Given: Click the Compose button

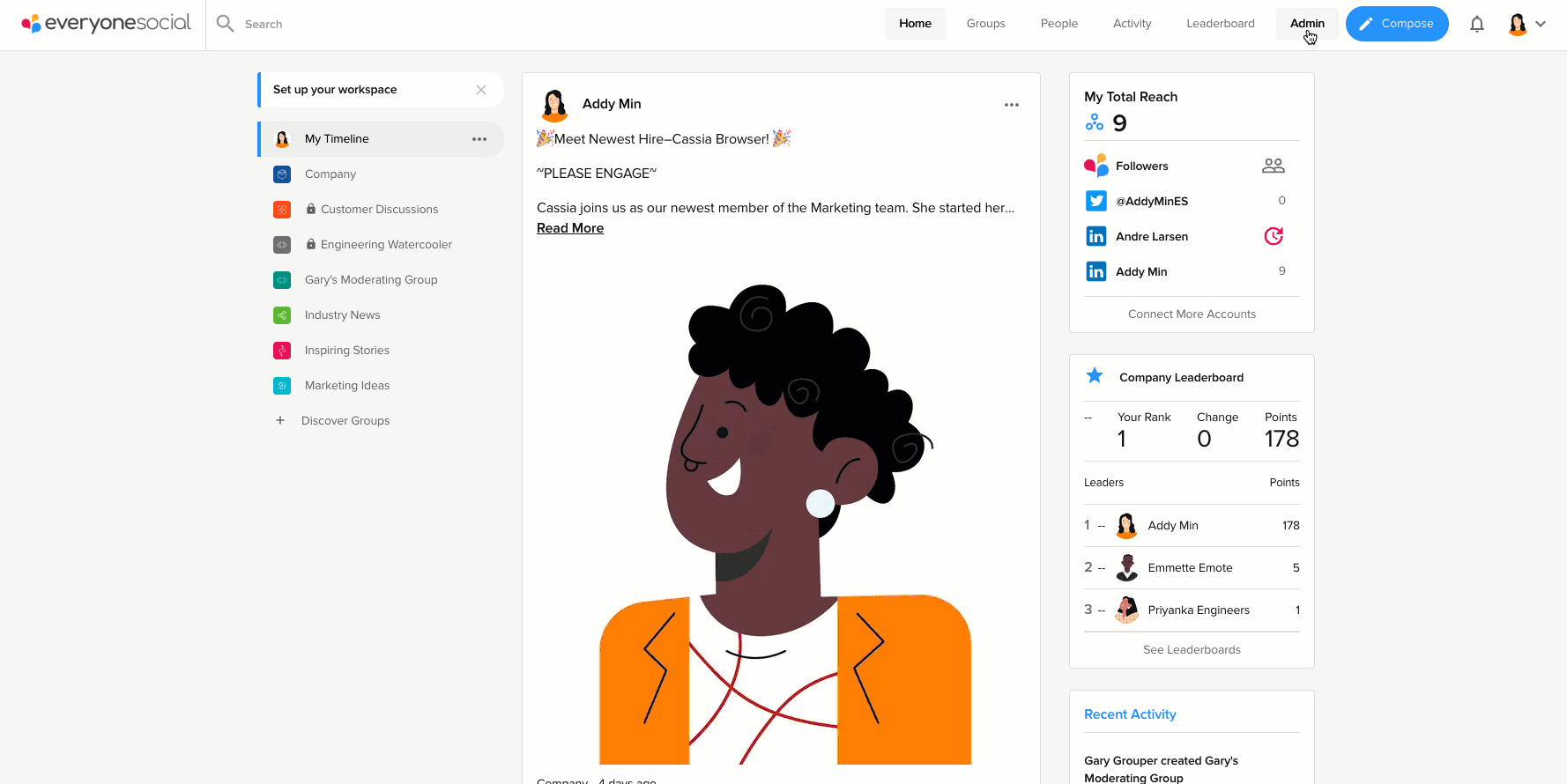Looking at the screenshot, I should pyautogui.click(x=1397, y=24).
